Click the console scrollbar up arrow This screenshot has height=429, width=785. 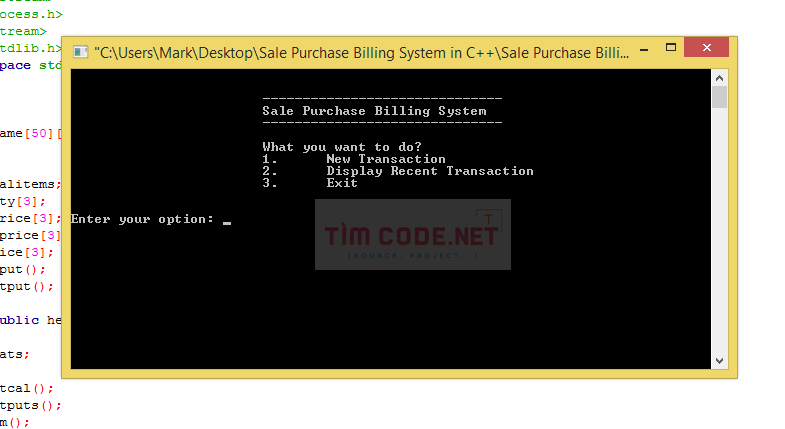pos(719,78)
